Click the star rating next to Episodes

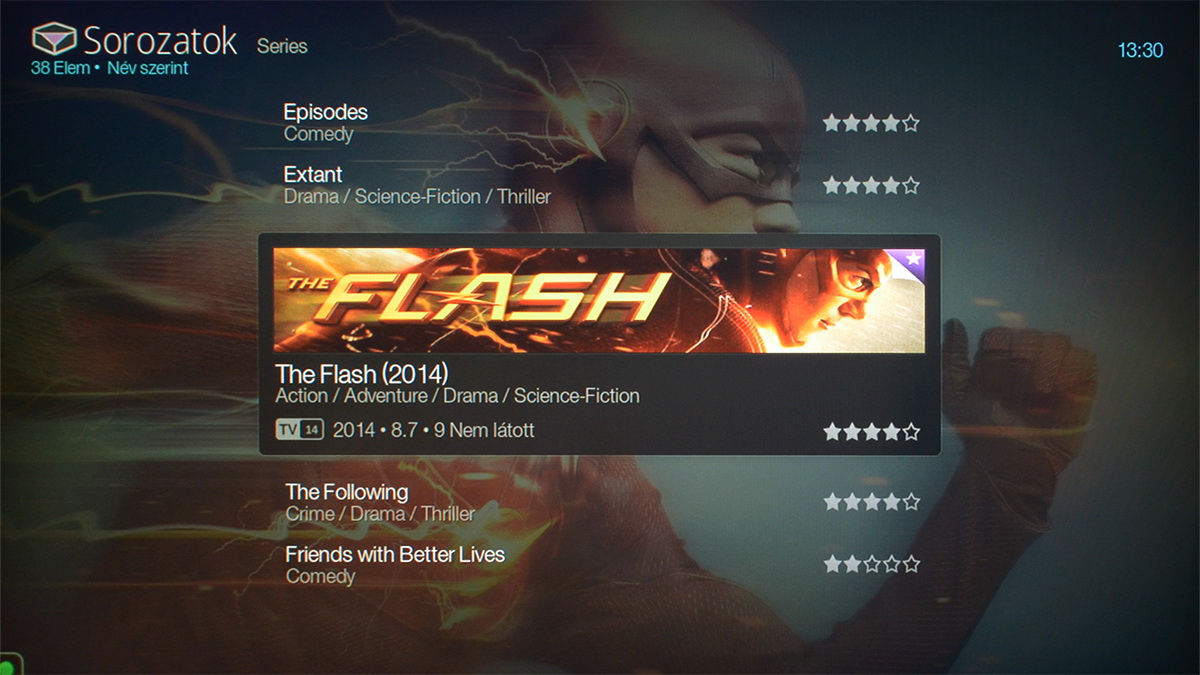click(871, 124)
